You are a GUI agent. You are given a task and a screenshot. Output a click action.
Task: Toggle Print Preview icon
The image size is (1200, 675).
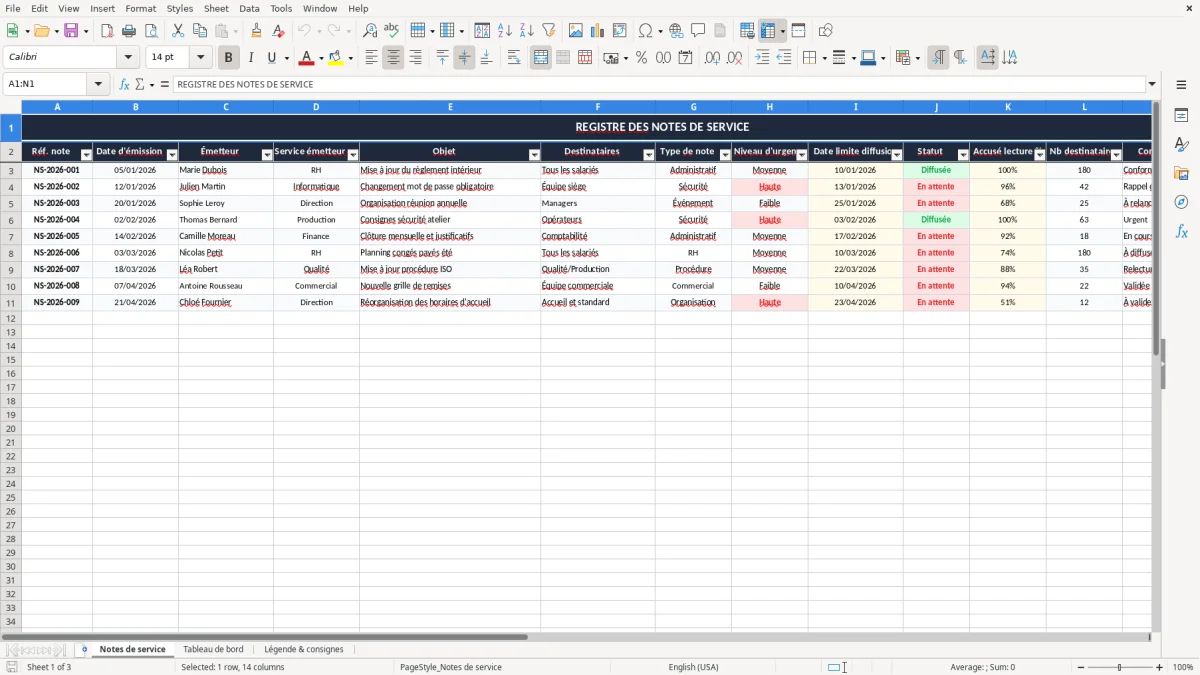coord(151,31)
